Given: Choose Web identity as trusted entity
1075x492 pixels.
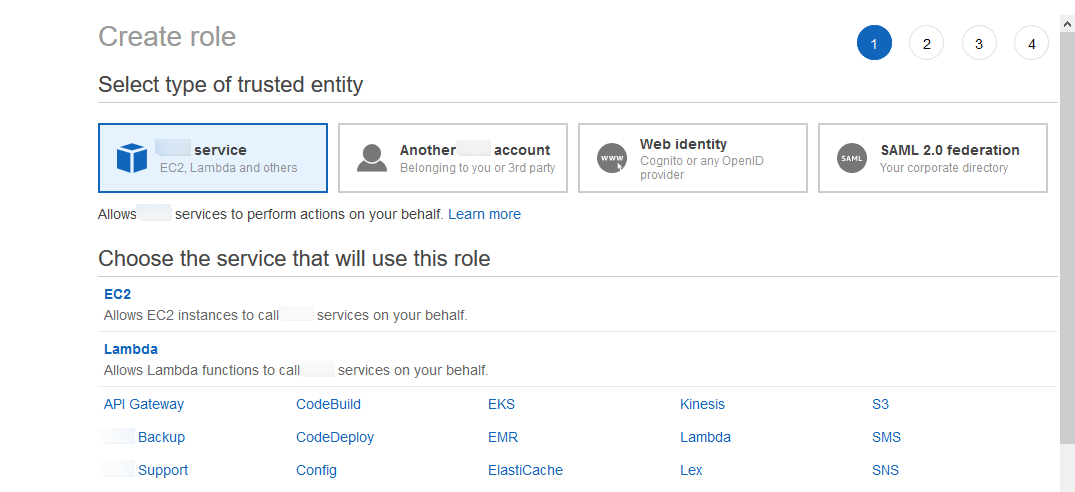Looking at the screenshot, I should pyautogui.click(x=692, y=158).
